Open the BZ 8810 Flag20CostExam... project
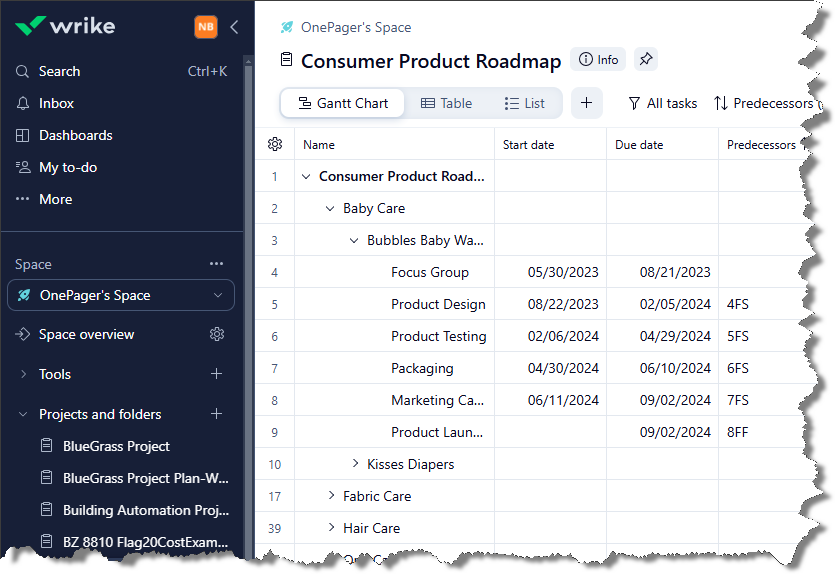835x574 pixels. click(x=145, y=542)
